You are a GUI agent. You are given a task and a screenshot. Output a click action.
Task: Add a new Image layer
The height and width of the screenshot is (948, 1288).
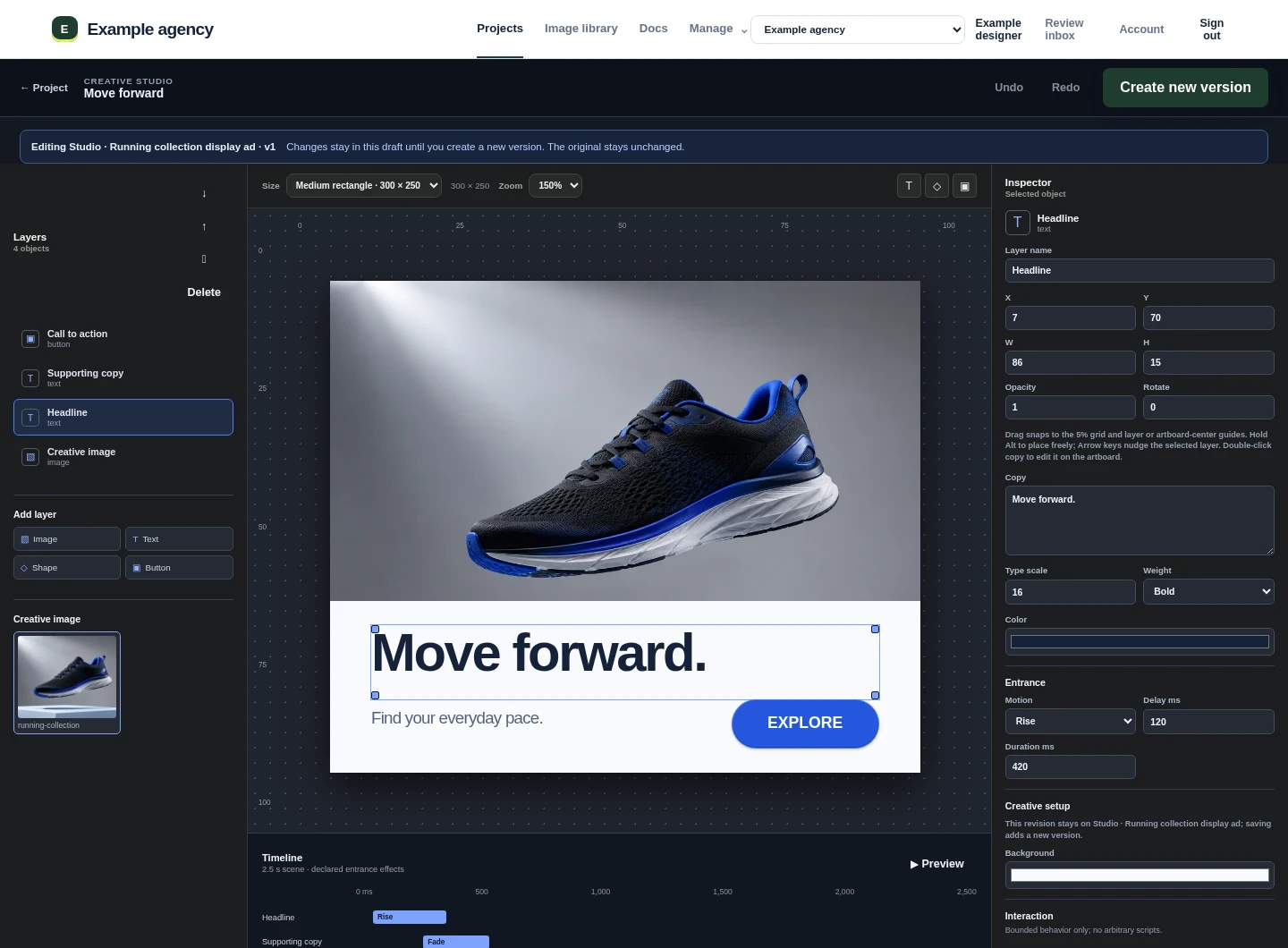[67, 539]
